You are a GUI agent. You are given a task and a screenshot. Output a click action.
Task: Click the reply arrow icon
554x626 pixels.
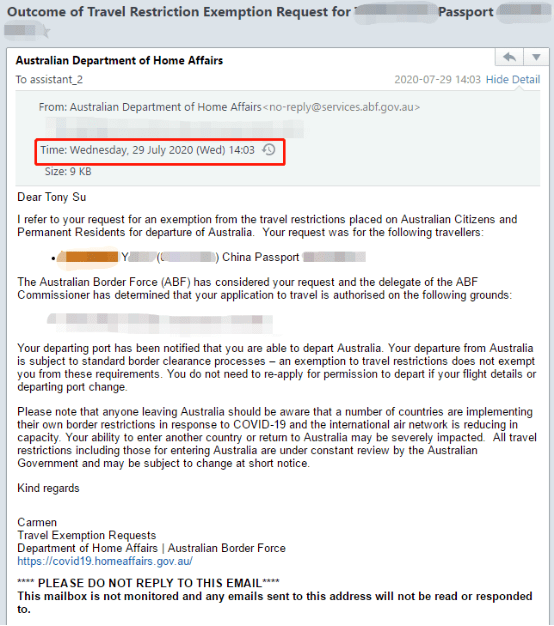click(x=509, y=57)
